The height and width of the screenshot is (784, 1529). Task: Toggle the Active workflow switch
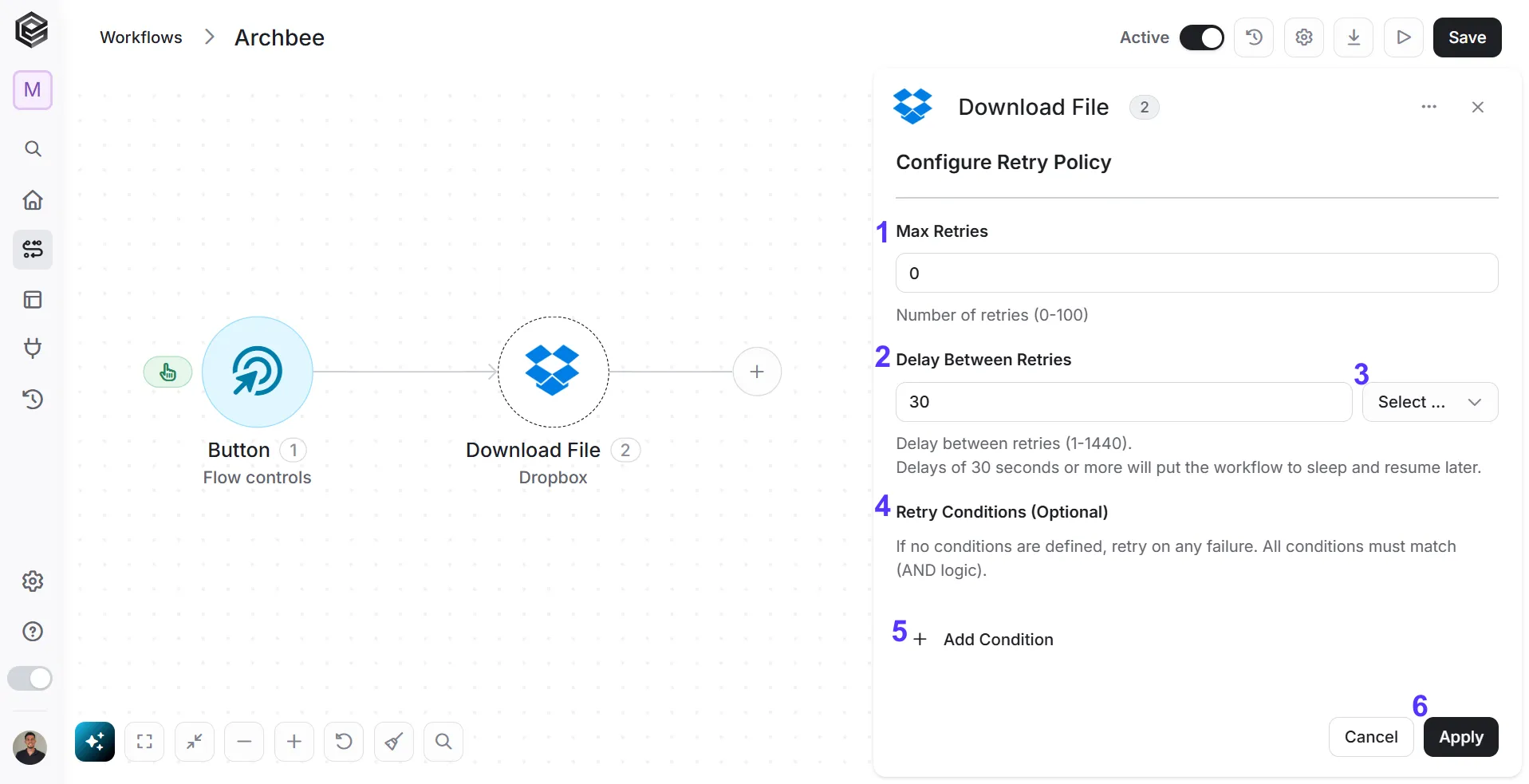pyautogui.click(x=1201, y=37)
